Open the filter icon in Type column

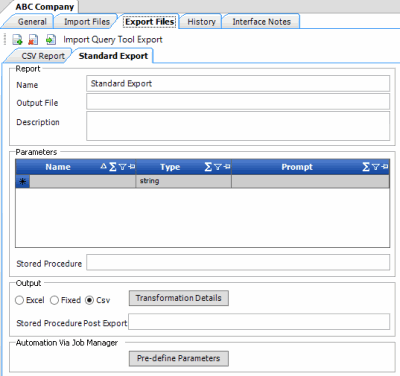pos(218,167)
